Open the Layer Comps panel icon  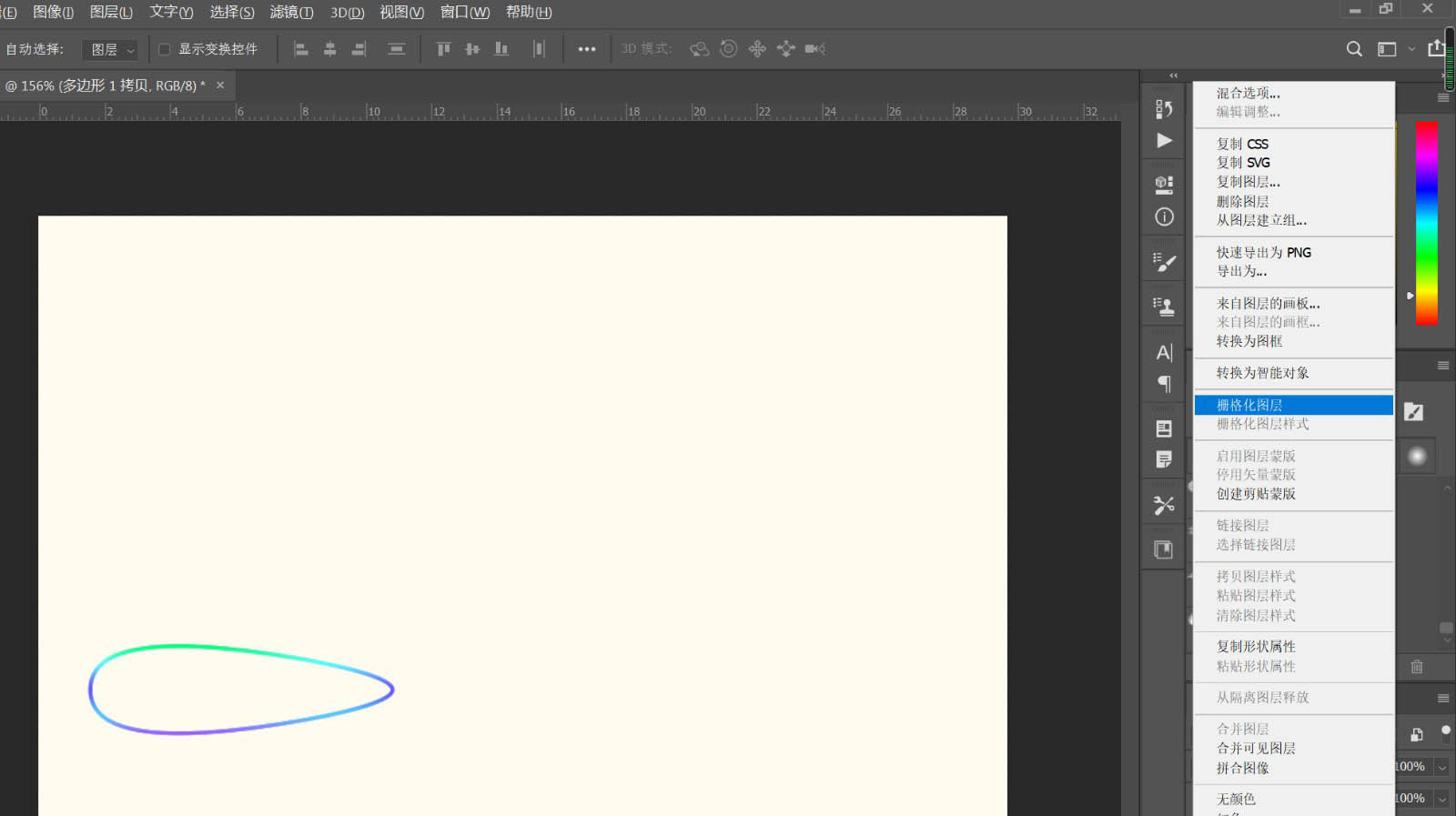coord(1164,428)
